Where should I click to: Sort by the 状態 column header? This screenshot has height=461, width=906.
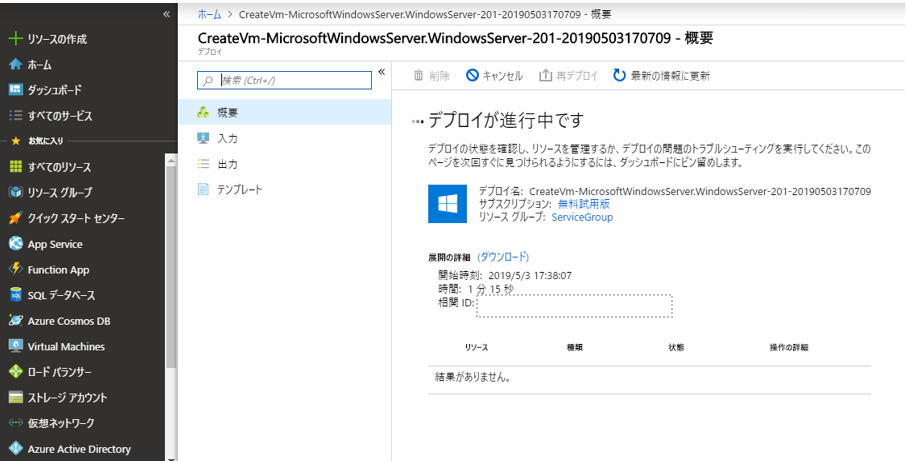coord(676,347)
